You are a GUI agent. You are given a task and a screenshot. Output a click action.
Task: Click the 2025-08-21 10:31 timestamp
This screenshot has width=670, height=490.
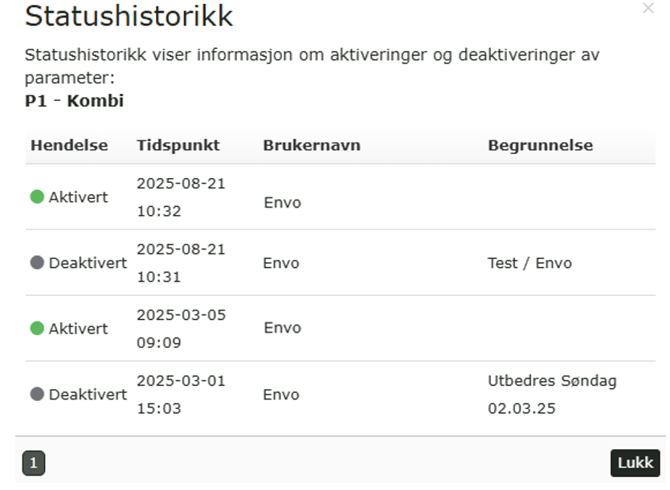coord(181,263)
